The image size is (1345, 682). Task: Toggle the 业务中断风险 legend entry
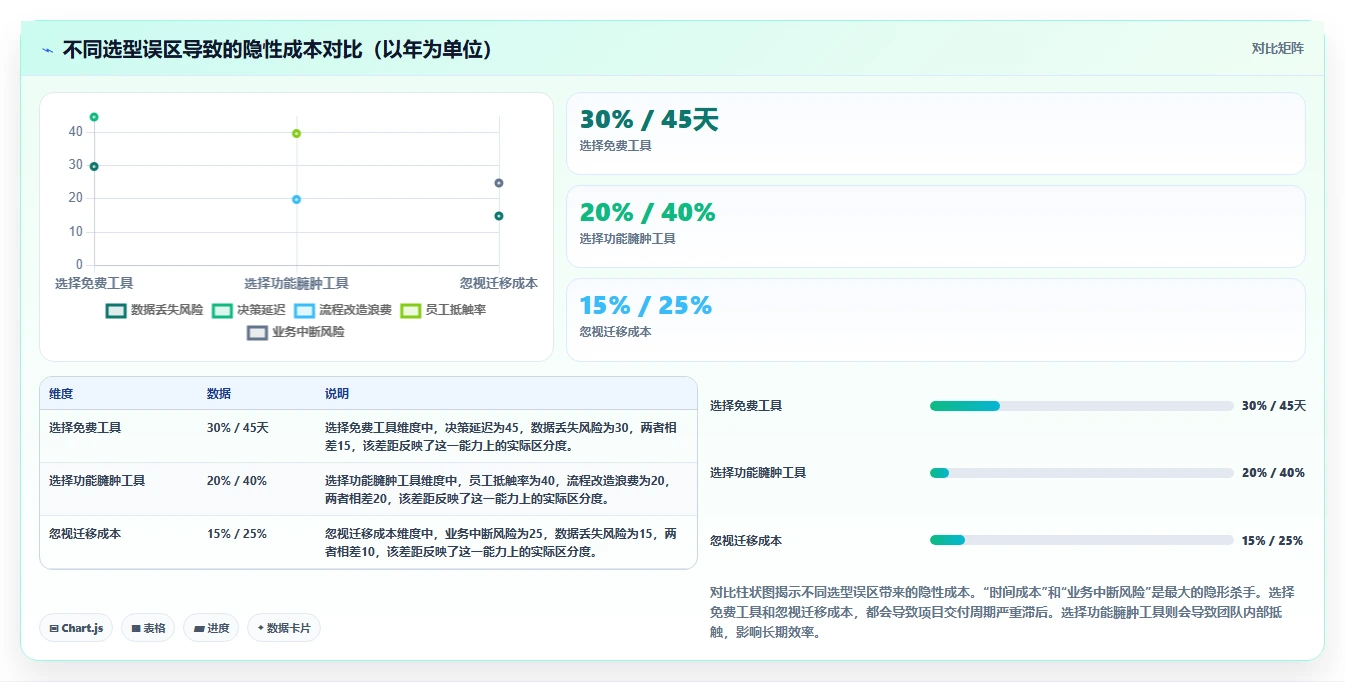(x=296, y=332)
